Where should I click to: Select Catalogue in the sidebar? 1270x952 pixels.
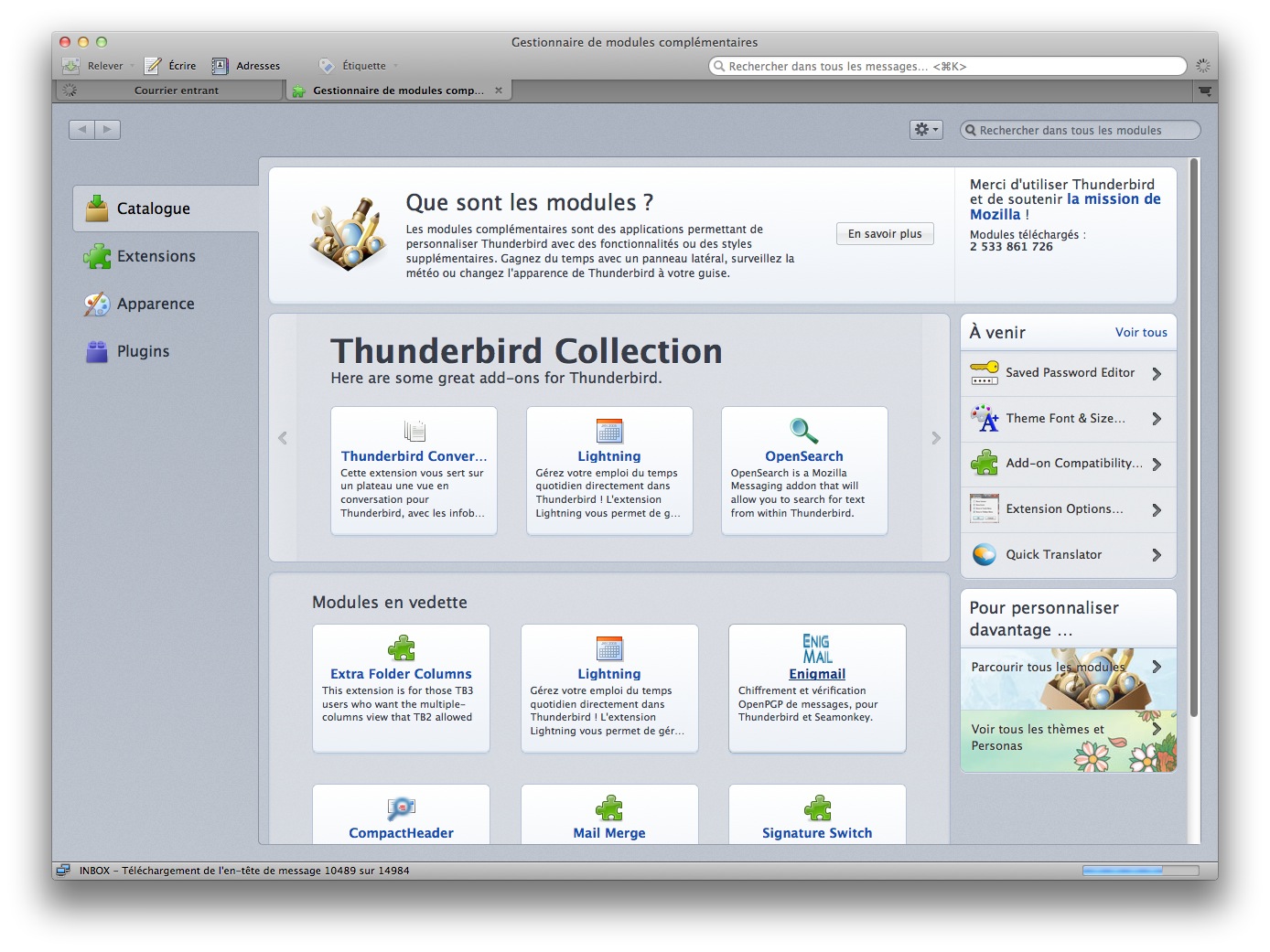[x=166, y=209]
